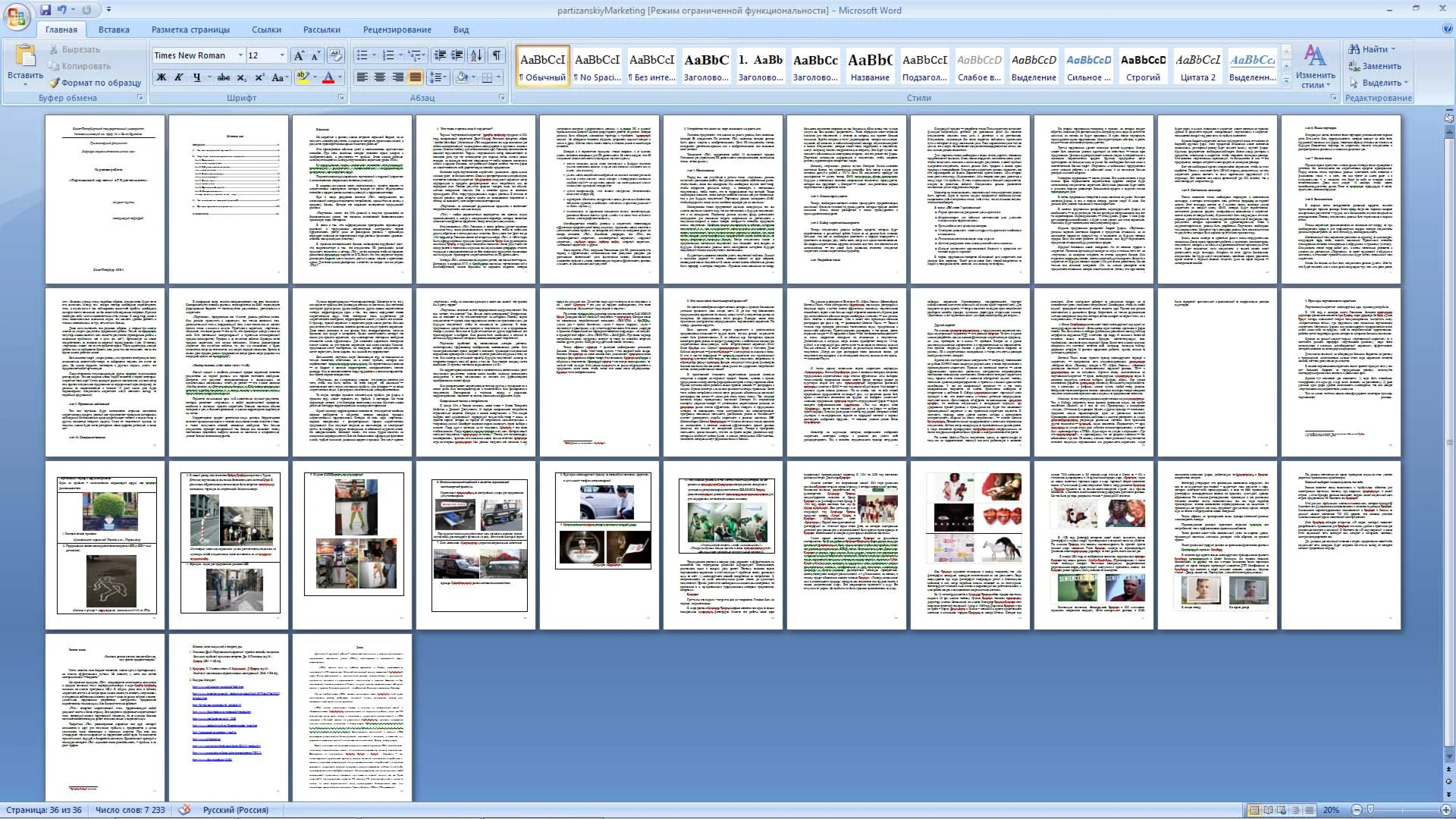Toggle bold formatting (Ж button)
1456x819 pixels.
162,77
